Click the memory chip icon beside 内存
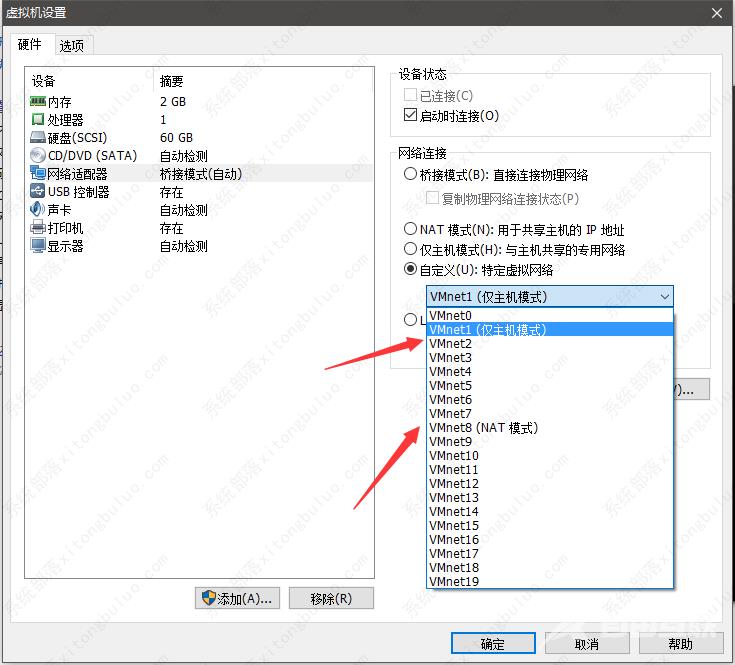Screen dimensions: 735x665 38,101
